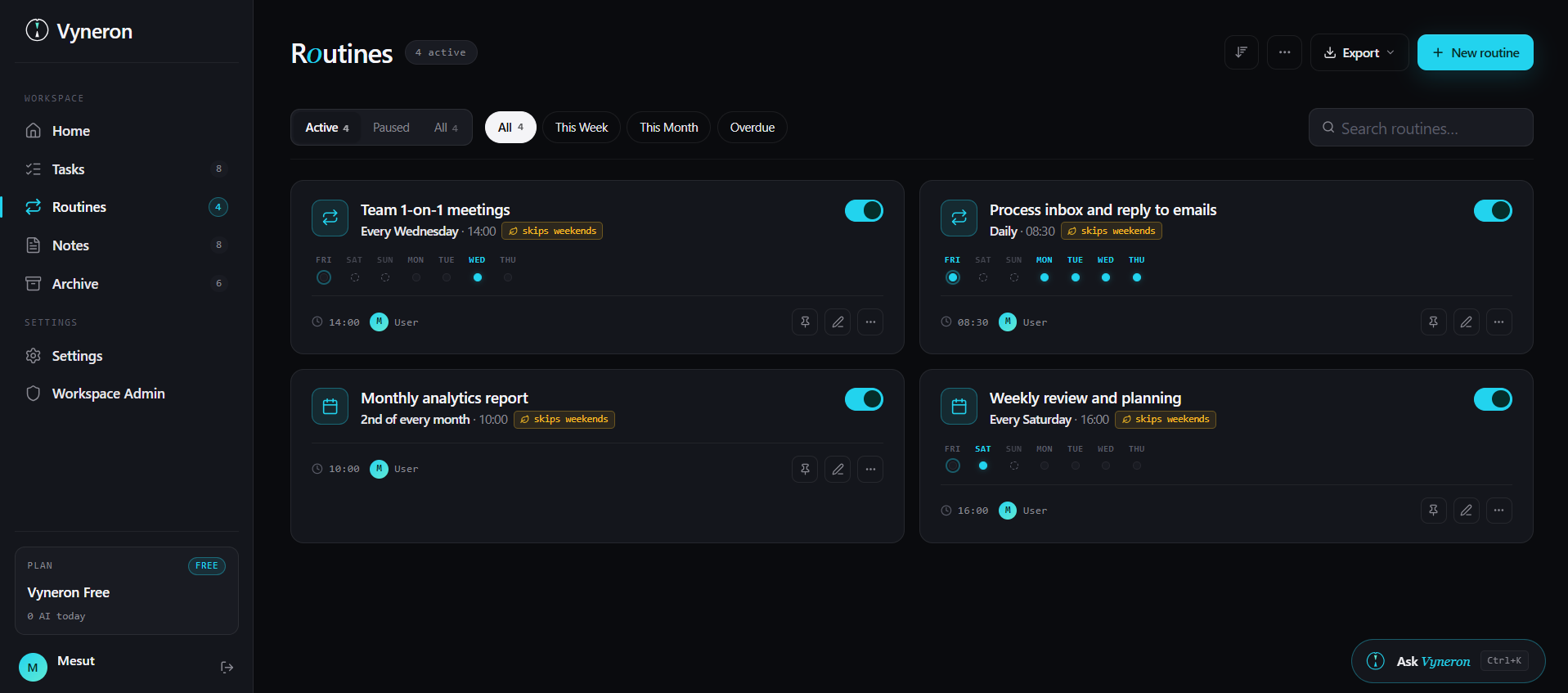Screen dimensions: 1568x693
Task: Click skips weekends tag on Team 1-on-1
Action: click(552, 231)
